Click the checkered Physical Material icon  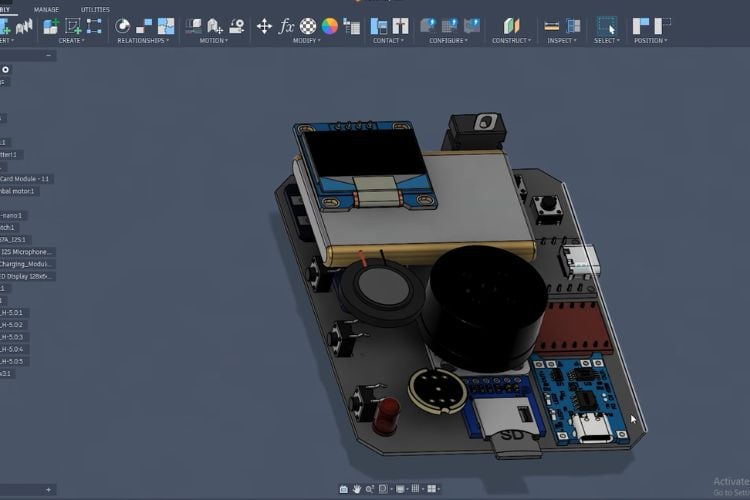point(308,26)
